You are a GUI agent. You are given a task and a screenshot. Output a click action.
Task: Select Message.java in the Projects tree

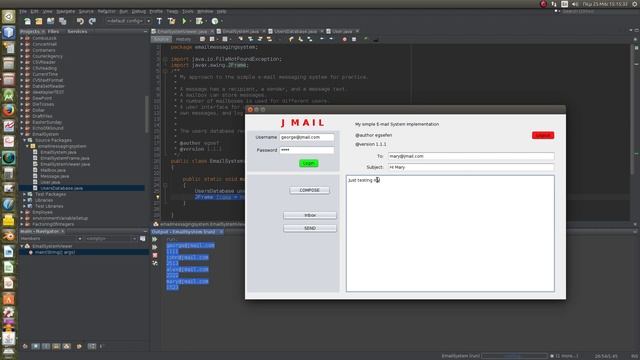tap(54, 176)
